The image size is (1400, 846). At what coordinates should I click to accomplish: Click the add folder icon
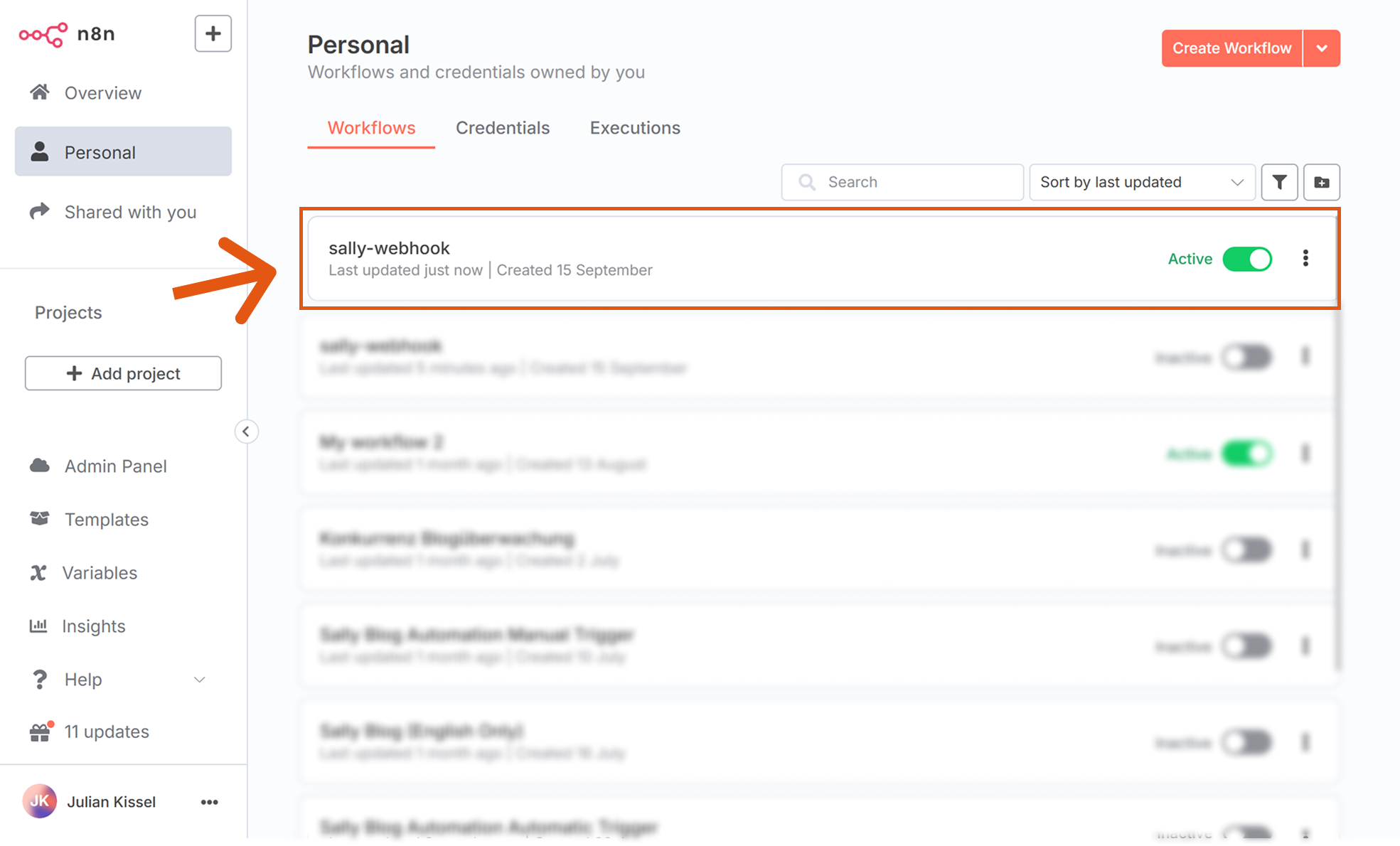[1321, 182]
